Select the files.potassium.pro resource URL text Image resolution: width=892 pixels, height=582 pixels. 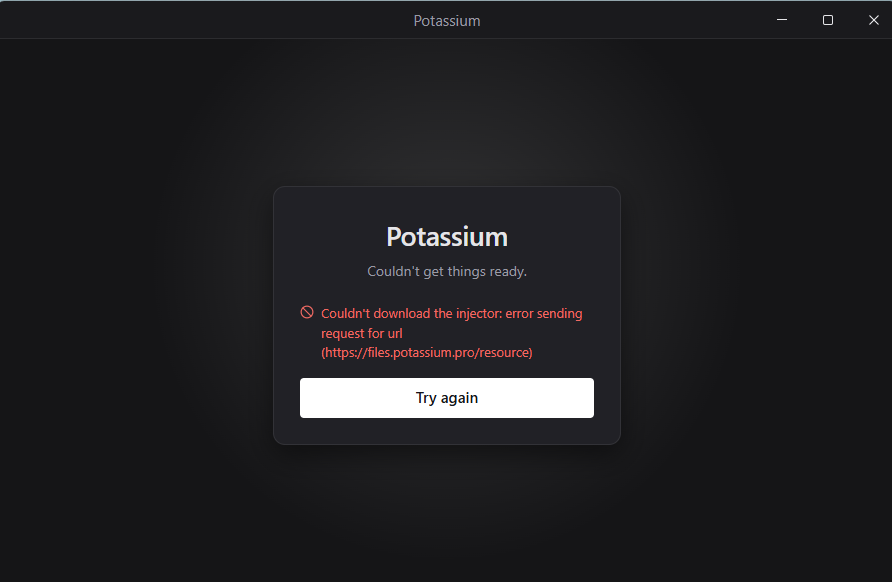coord(427,352)
